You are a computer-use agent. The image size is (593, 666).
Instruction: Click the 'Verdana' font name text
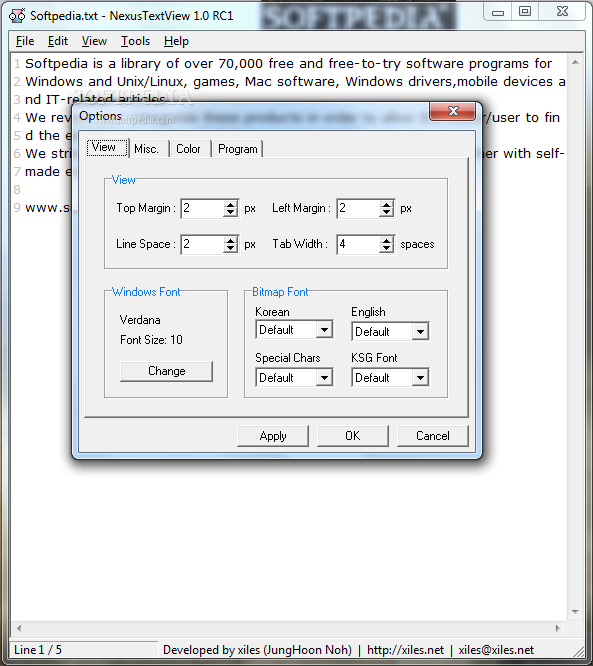pos(140,320)
